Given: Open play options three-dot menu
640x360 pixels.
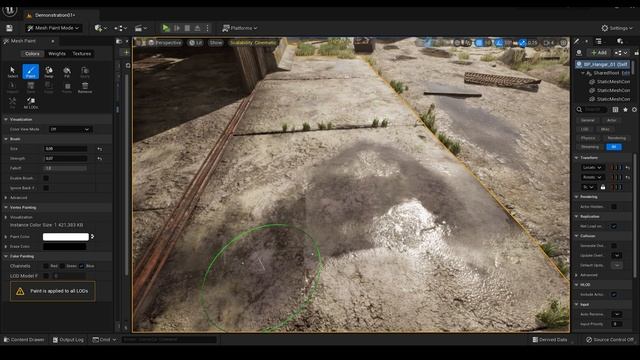Looking at the screenshot, I should pos(207,28).
